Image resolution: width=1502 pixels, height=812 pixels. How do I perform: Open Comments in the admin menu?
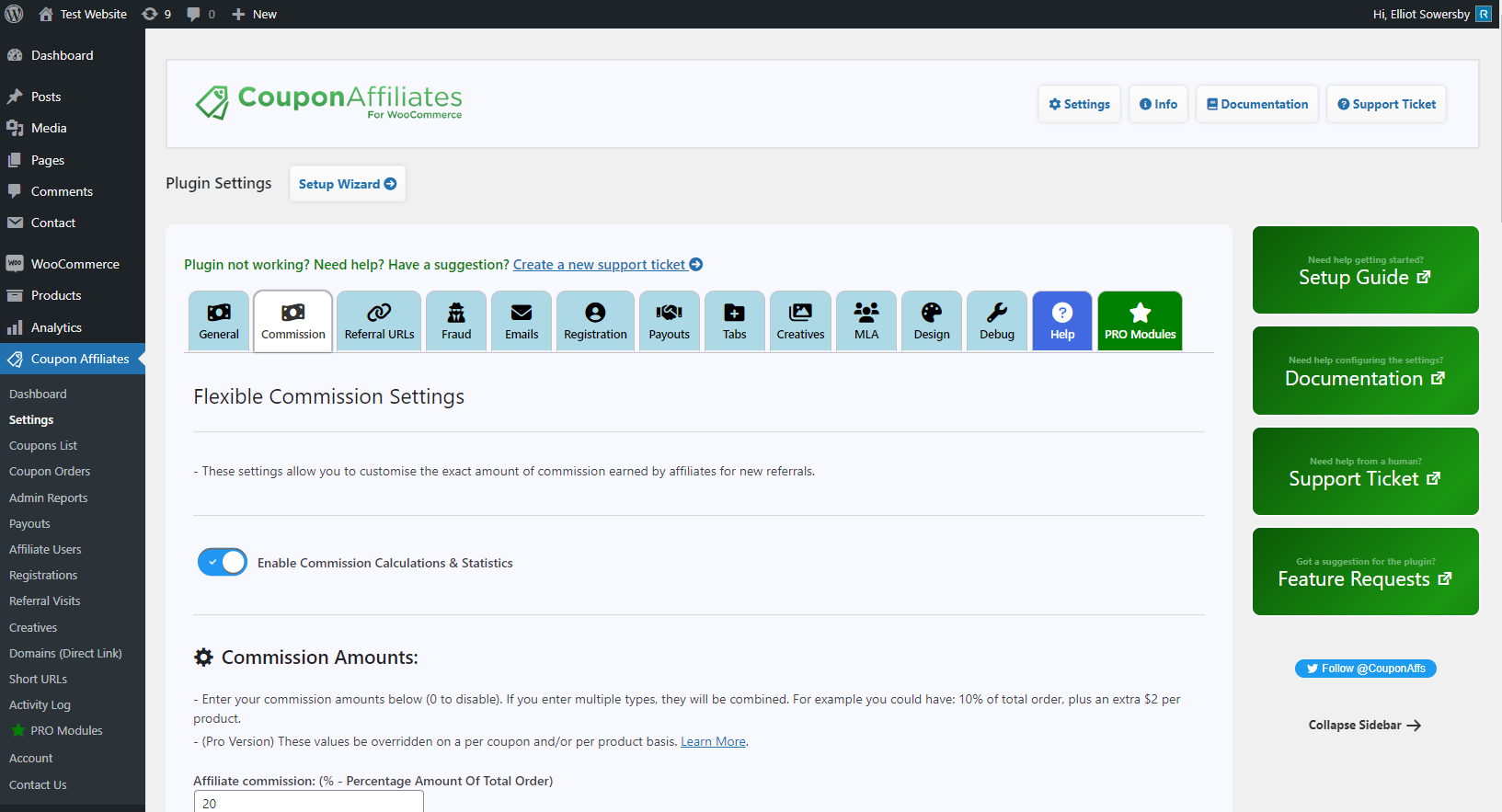tap(73, 191)
